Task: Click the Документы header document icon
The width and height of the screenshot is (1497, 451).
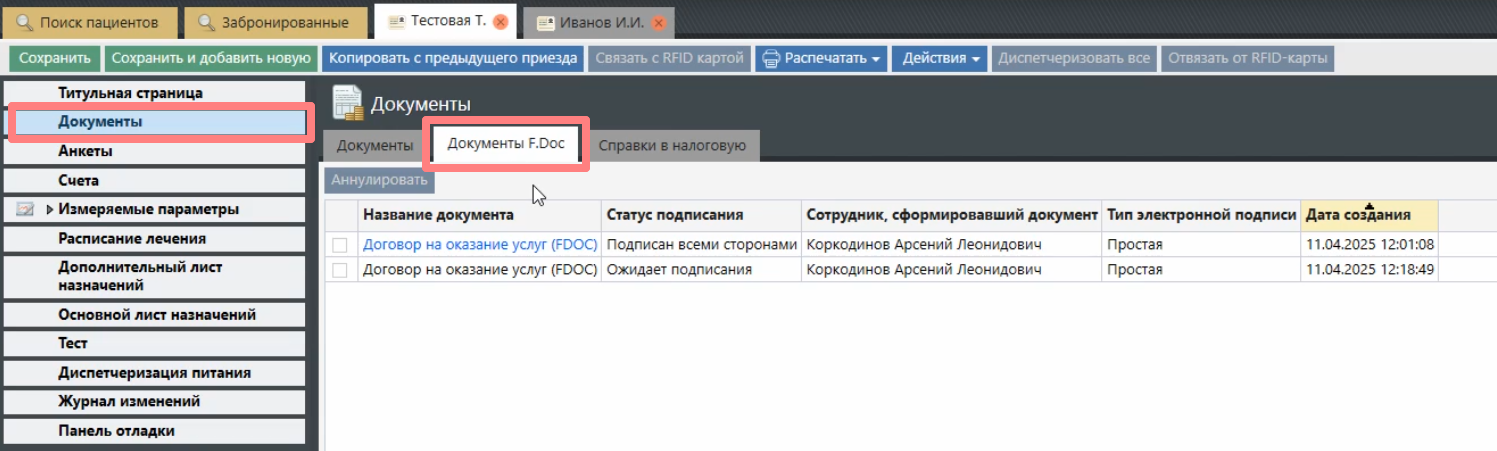Action: coord(347,103)
